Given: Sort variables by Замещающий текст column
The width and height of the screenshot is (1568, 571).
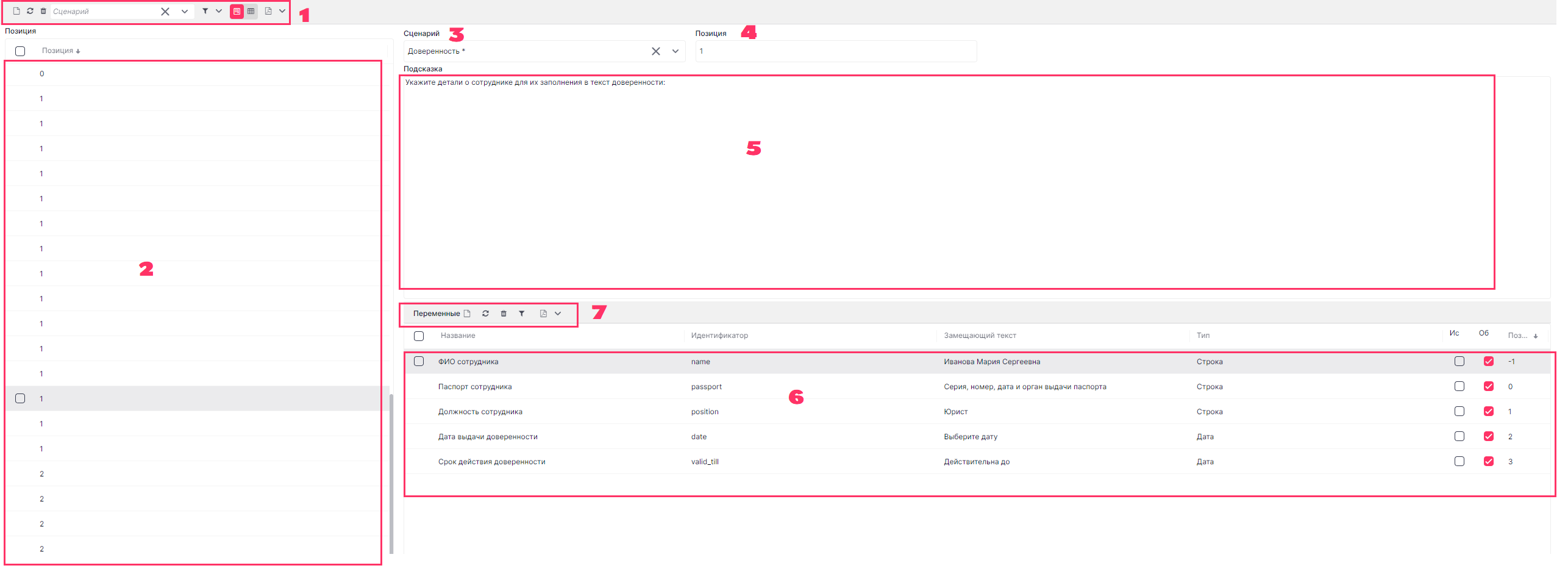Looking at the screenshot, I should click(x=980, y=336).
